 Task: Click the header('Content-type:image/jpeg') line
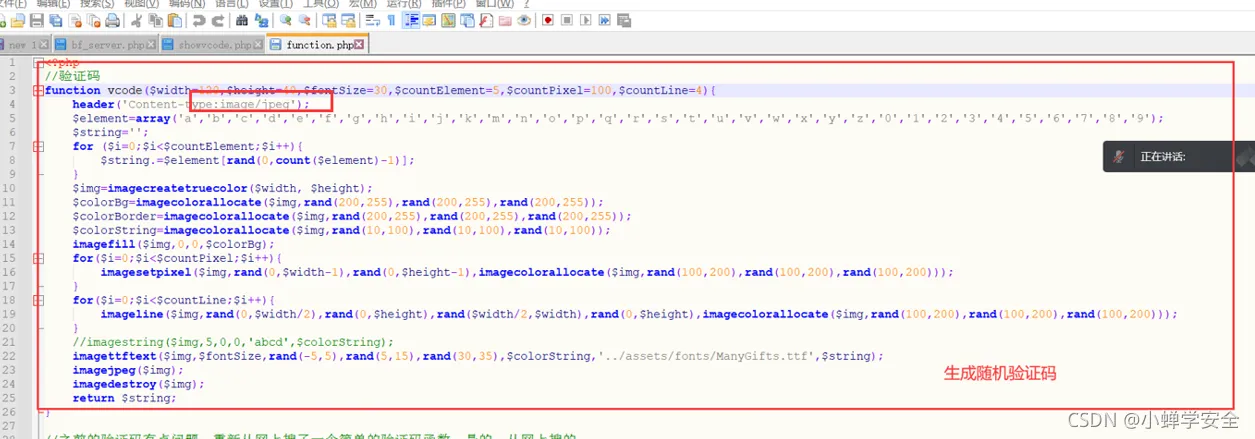191,104
